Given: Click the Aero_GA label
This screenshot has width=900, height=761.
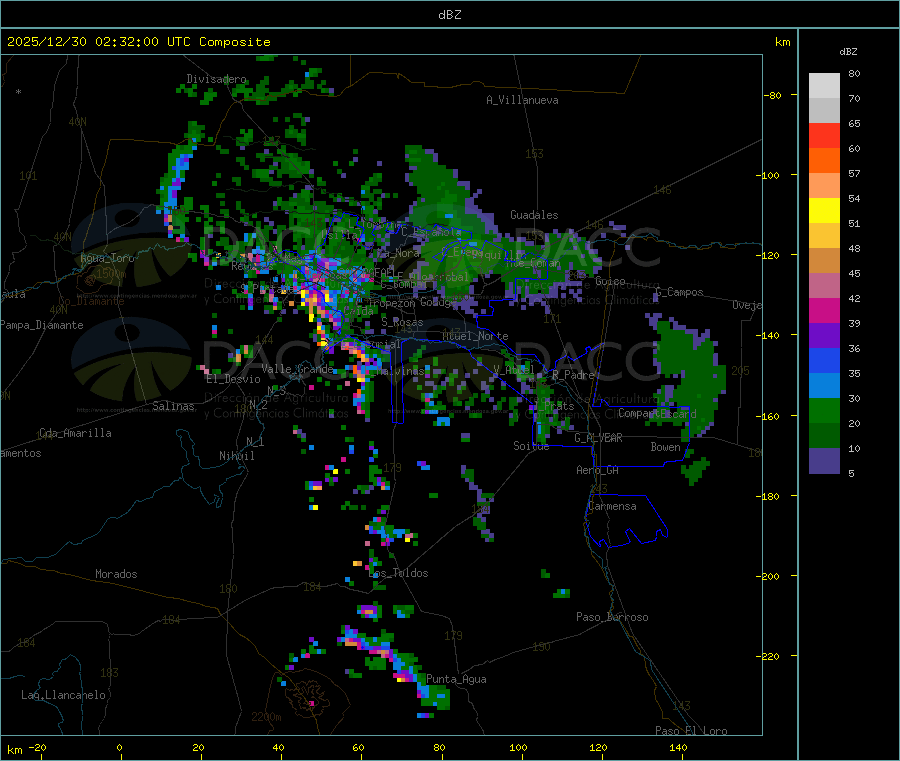Looking at the screenshot, I should point(597,470).
